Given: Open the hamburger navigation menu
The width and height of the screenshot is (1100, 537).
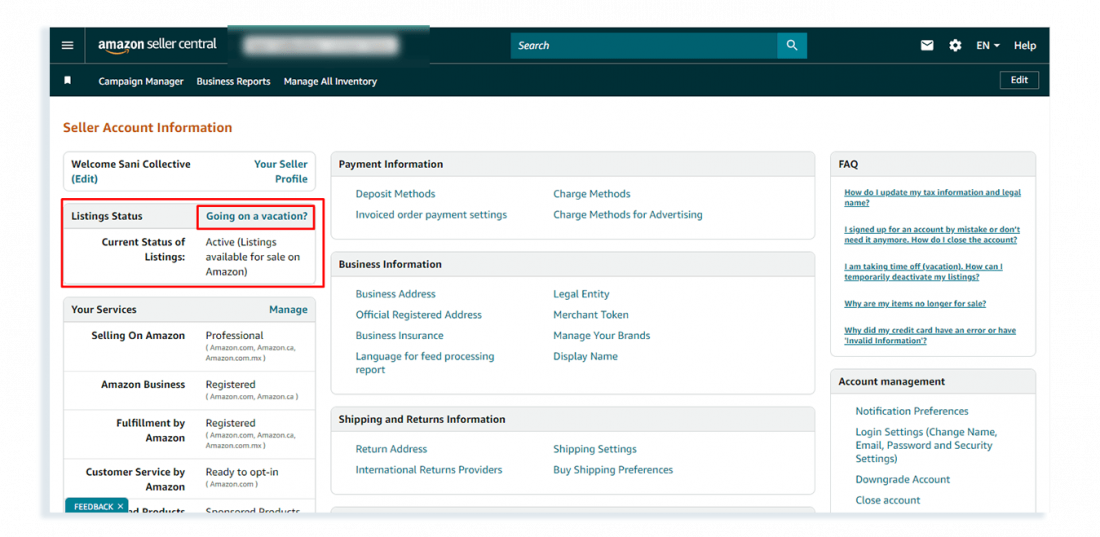Looking at the screenshot, I should click(67, 46).
